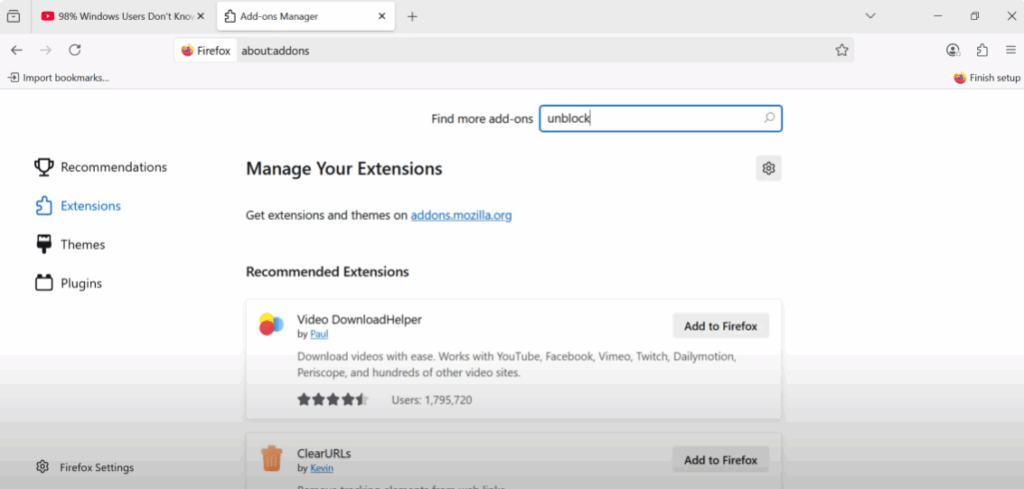The height and width of the screenshot is (489, 1024).
Task: Click the Firefox identity badge in the address bar
Action: coord(206,50)
